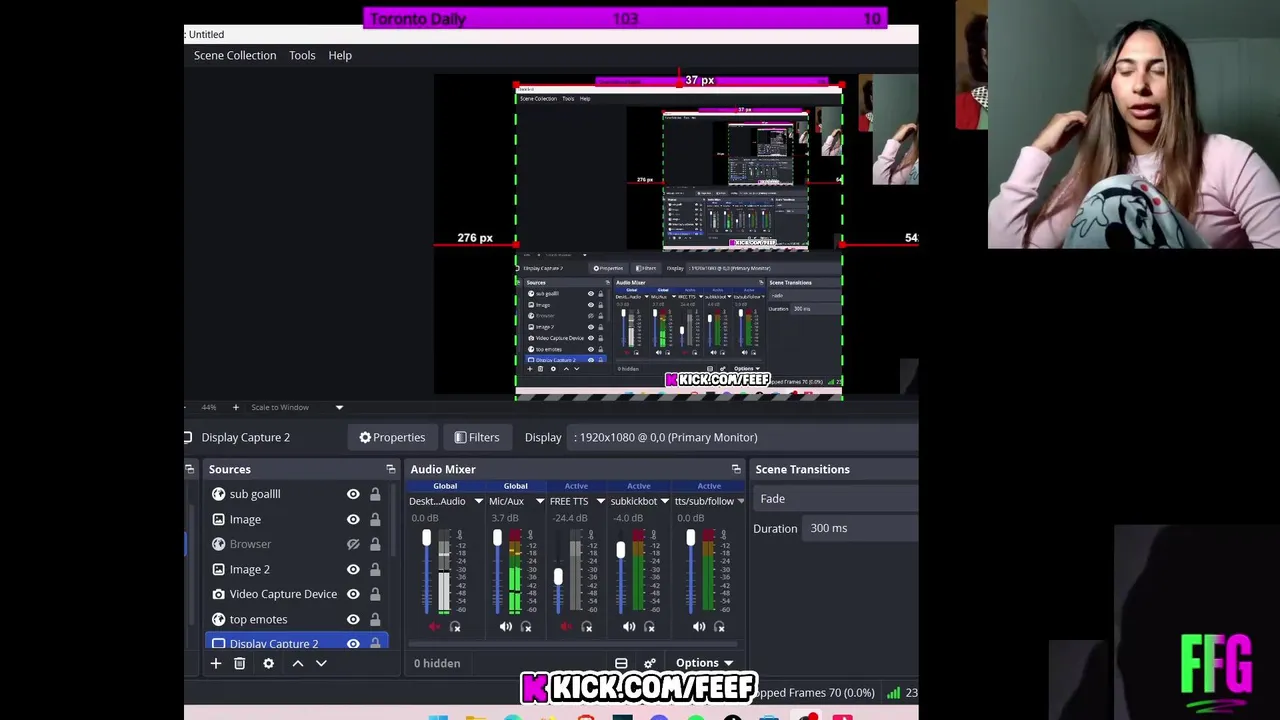
Task: Open advanced audio properties gears icon
Action: pos(650,663)
